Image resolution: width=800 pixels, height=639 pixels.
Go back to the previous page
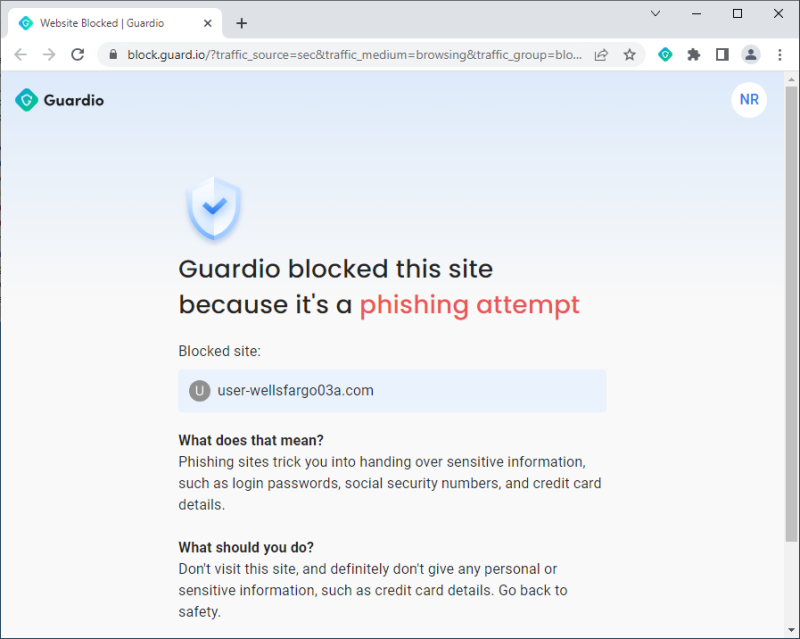pos(20,55)
